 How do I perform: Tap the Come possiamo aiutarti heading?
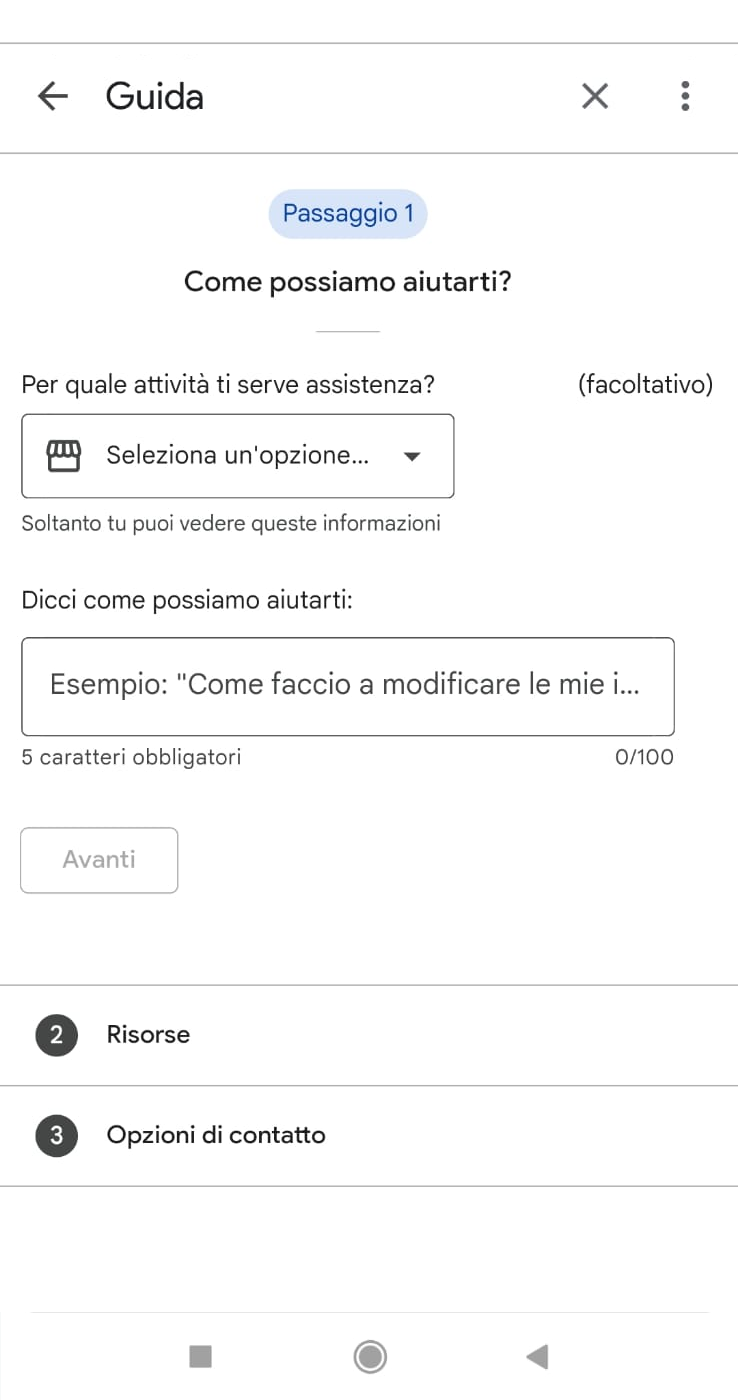click(347, 281)
